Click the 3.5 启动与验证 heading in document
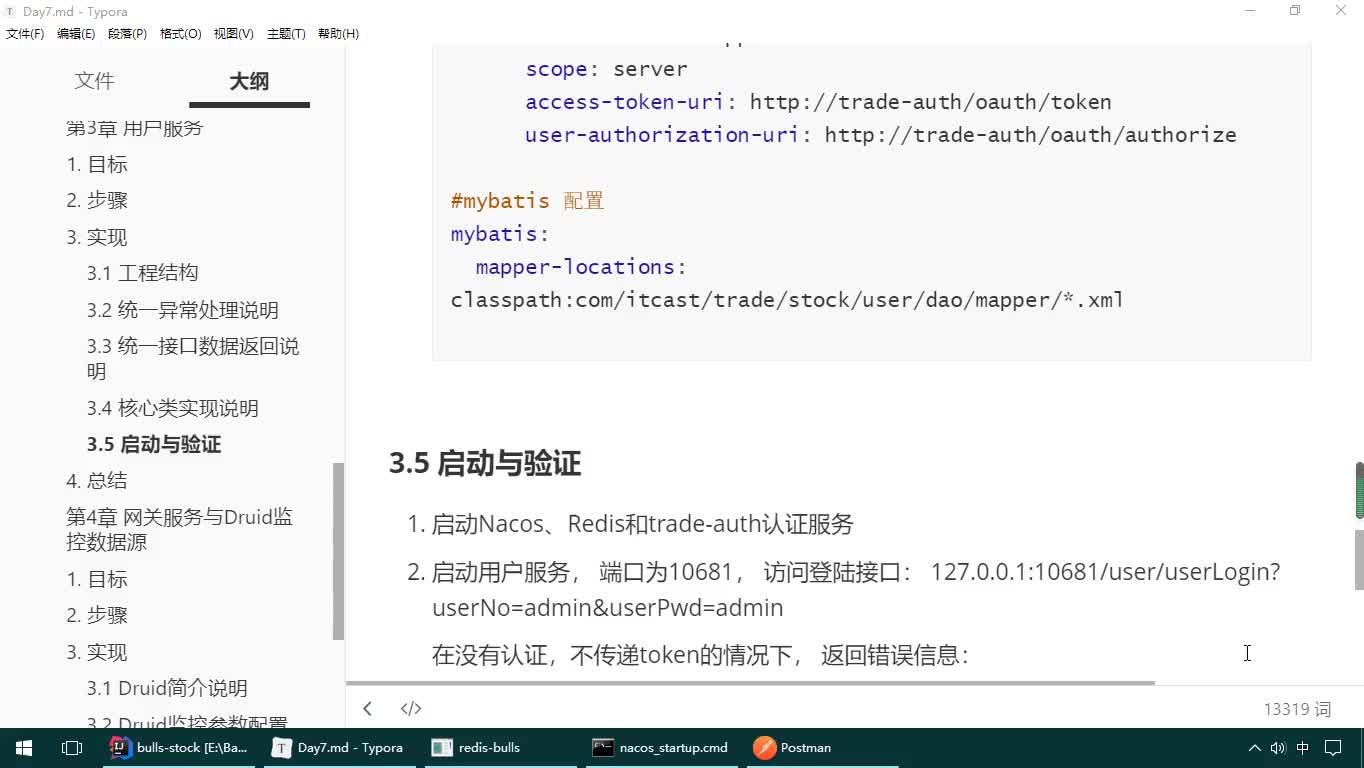The height and width of the screenshot is (768, 1364). pos(485,464)
